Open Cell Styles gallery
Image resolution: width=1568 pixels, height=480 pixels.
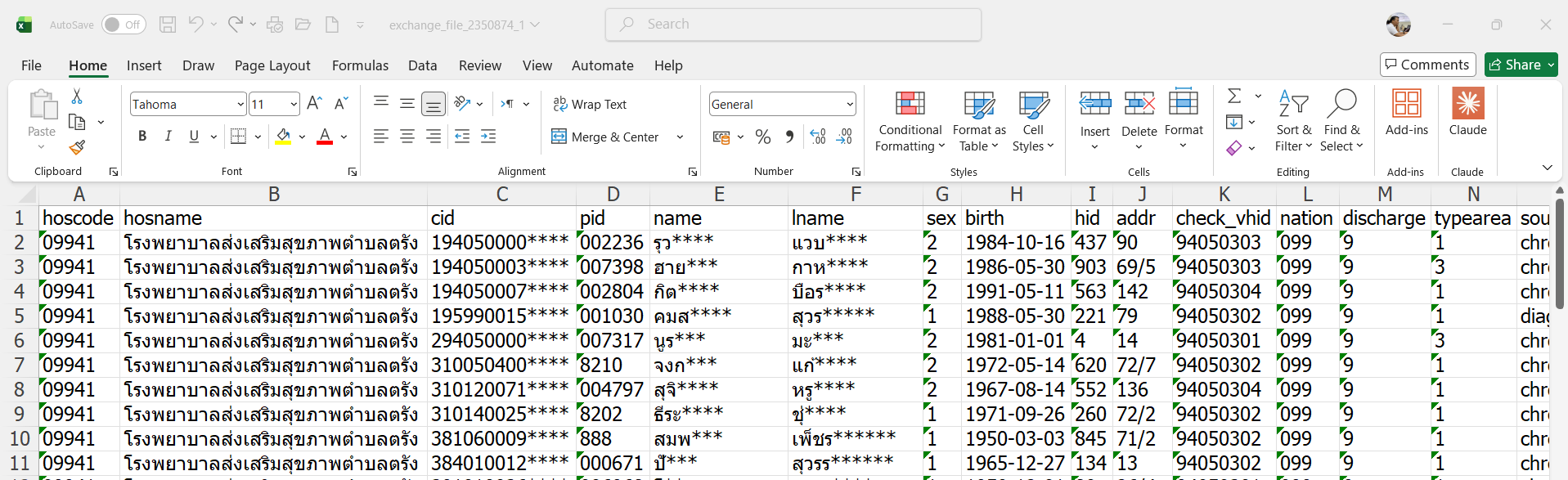click(1033, 121)
